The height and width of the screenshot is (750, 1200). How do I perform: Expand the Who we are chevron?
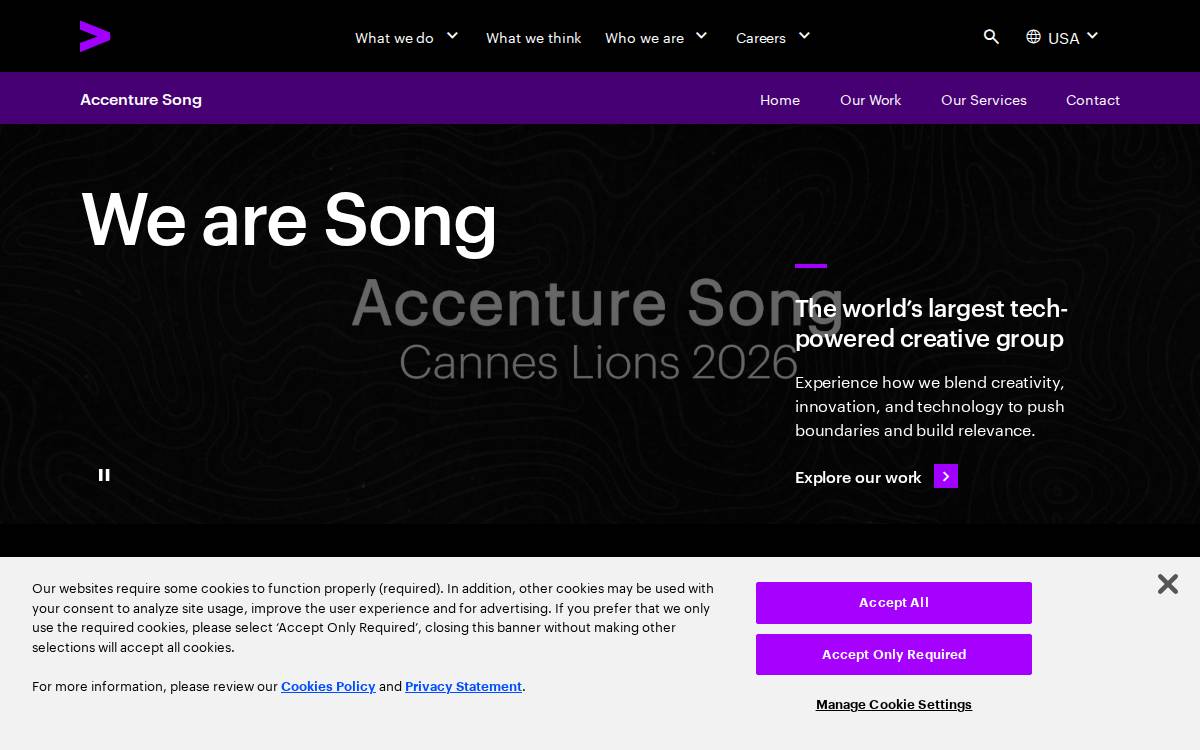701,36
